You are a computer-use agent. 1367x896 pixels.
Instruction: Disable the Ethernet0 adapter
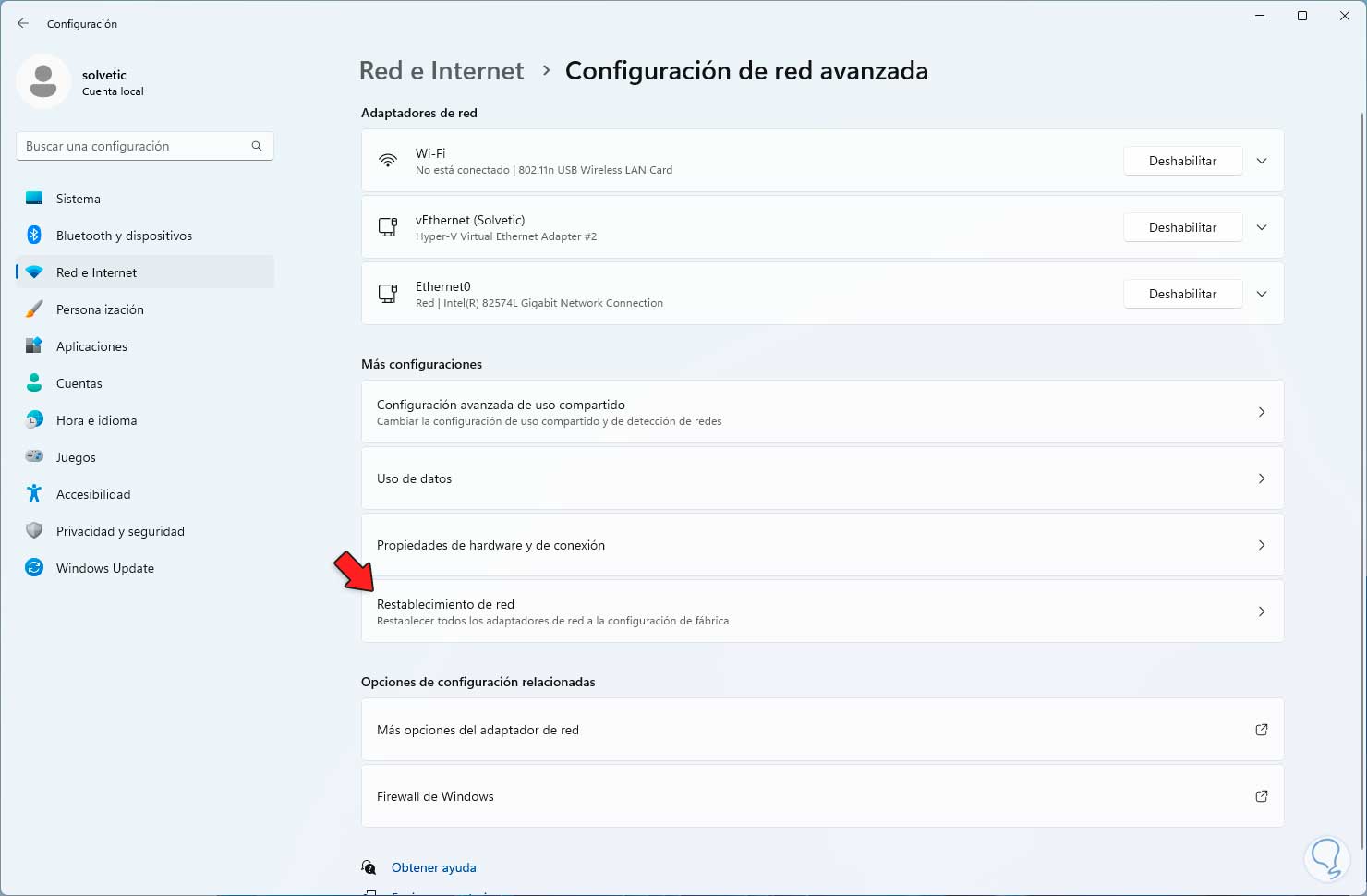pyautogui.click(x=1182, y=294)
